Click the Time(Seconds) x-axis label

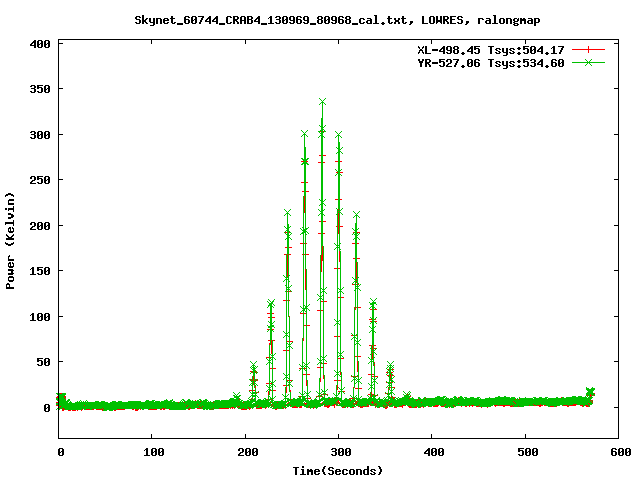click(x=338, y=471)
